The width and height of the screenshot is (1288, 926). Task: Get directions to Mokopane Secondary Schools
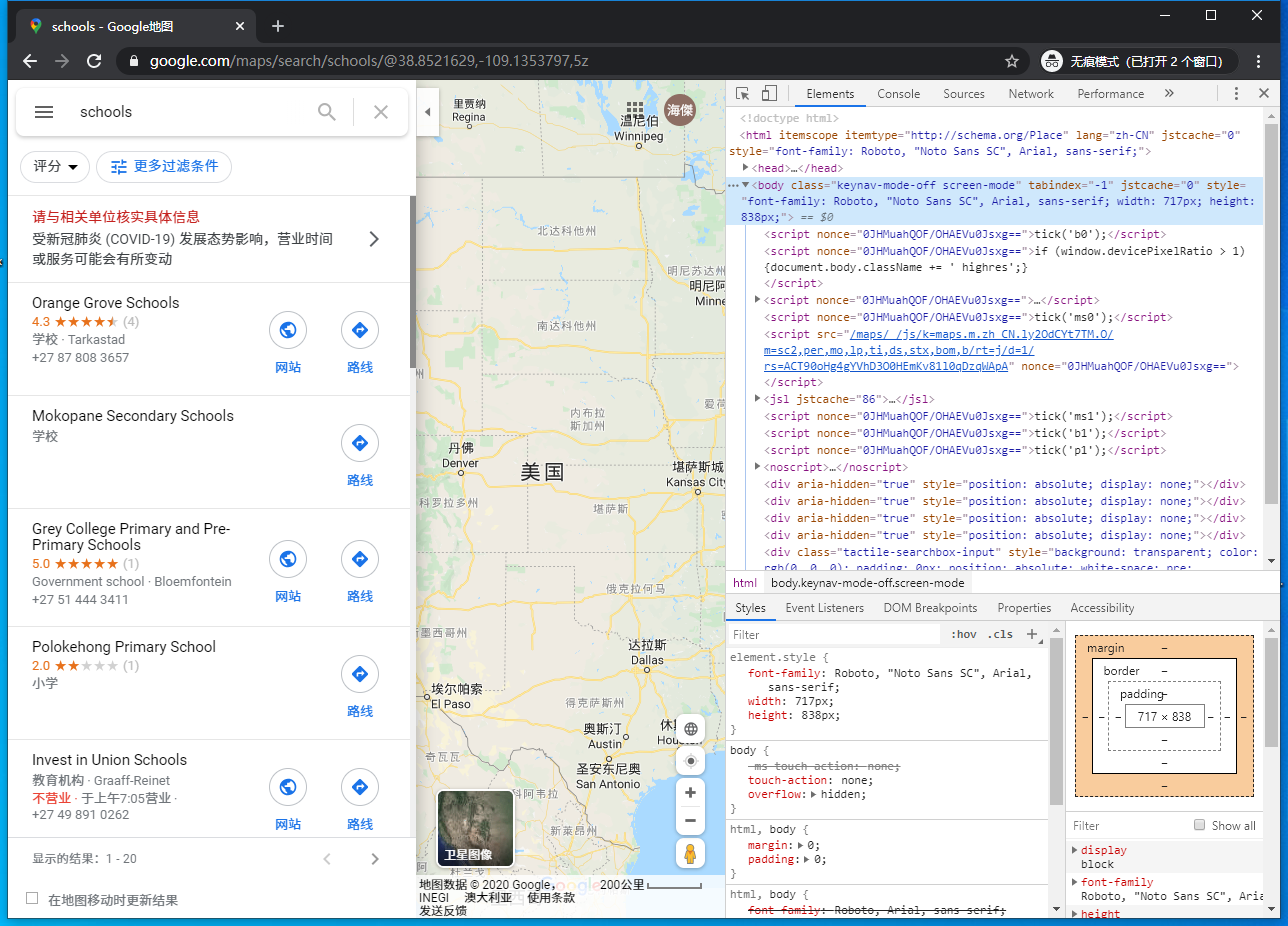[360, 443]
